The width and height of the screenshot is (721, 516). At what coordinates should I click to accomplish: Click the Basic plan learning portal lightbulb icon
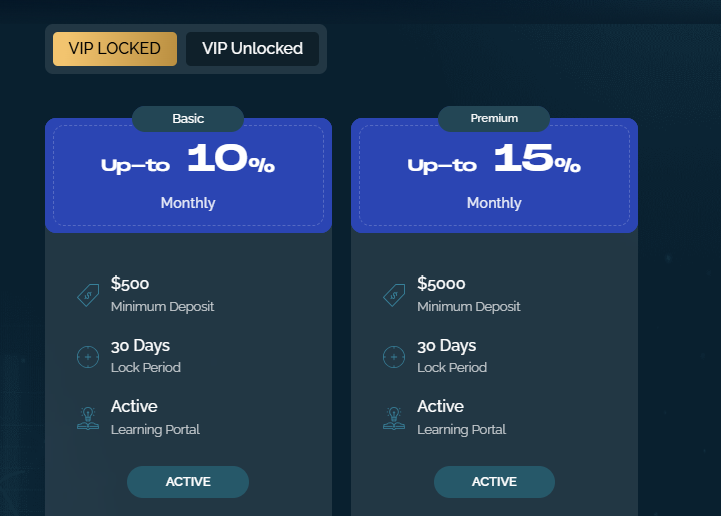point(88,417)
